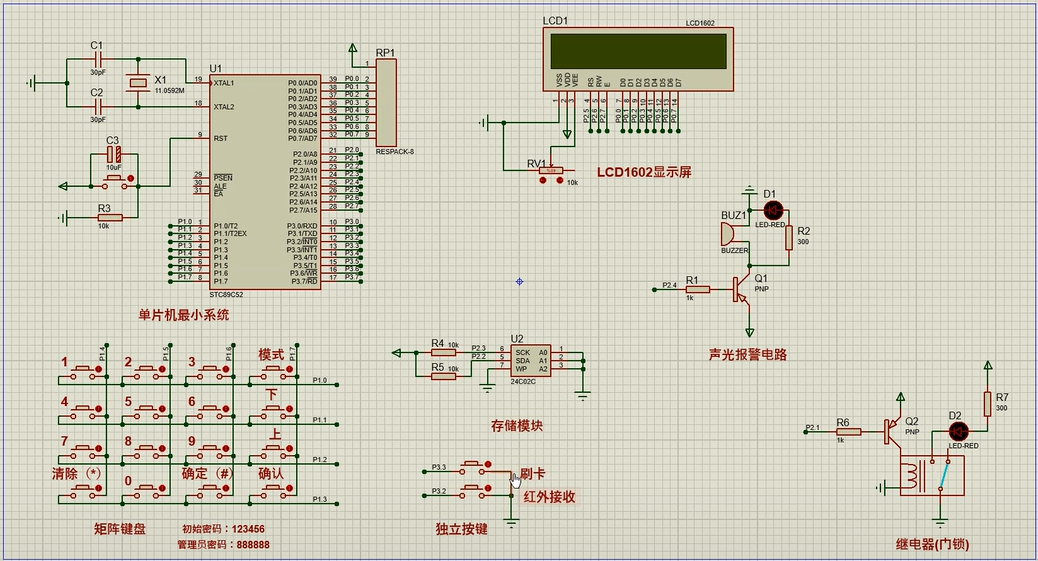
Task: Select the D1 red LED
Action: pyautogui.click(x=773, y=210)
